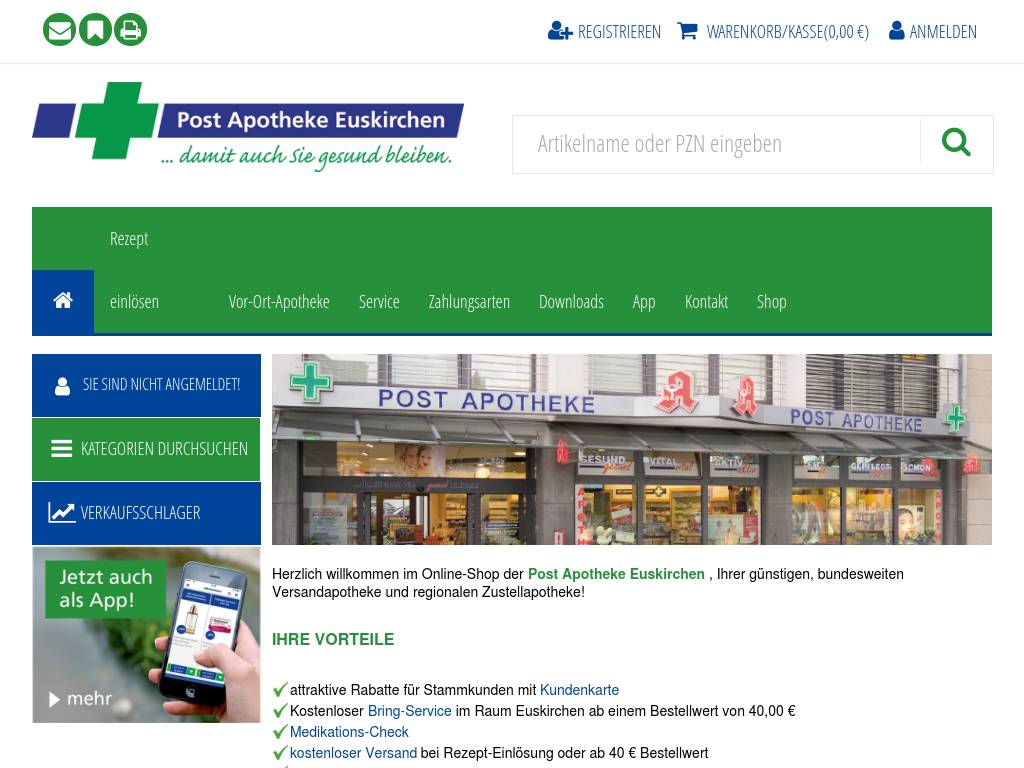The height and width of the screenshot is (768, 1024).
Task: Open the Verkaufsschlager sidebar section
Action: [x=146, y=513]
